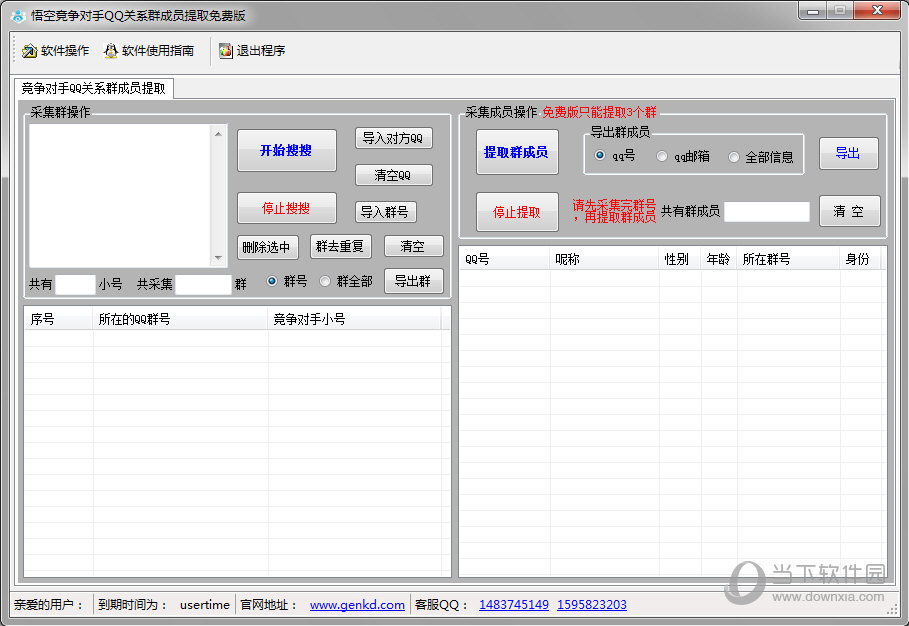Open the 软件使用指南 guide icon

coord(111,51)
